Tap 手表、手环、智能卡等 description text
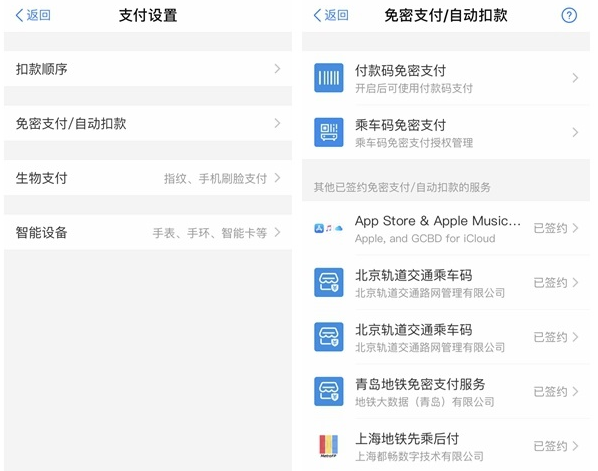Viewport: 598px width, 471px height. click(210, 233)
